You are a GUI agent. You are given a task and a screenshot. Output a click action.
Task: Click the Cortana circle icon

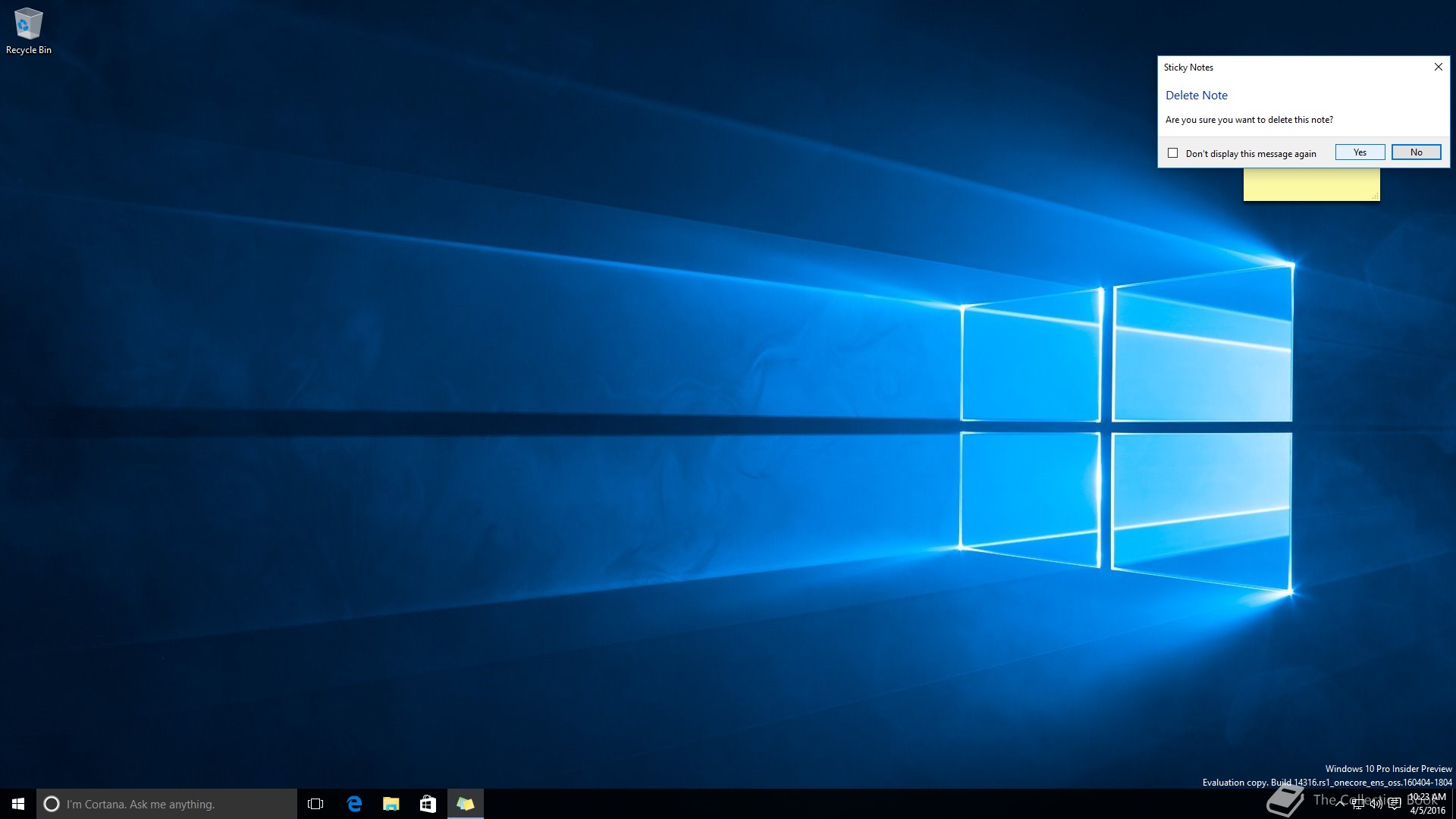coord(52,804)
